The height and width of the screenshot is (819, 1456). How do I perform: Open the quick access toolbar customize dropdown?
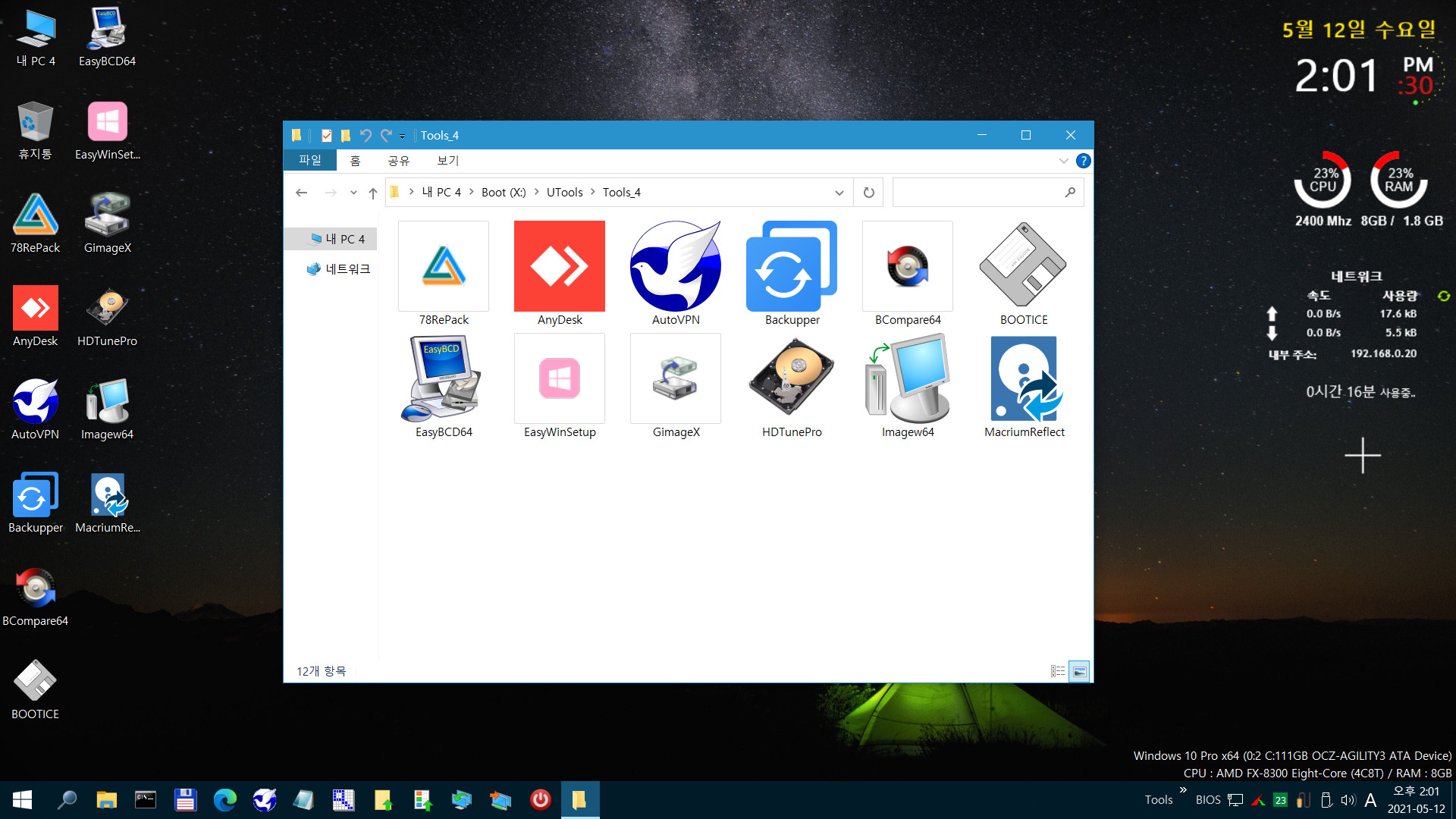click(x=402, y=136)
